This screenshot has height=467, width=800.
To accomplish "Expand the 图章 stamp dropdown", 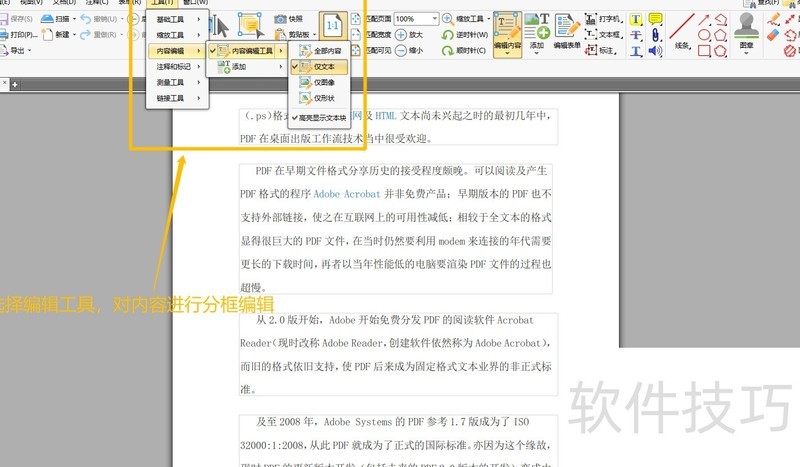I will [746, 53].
